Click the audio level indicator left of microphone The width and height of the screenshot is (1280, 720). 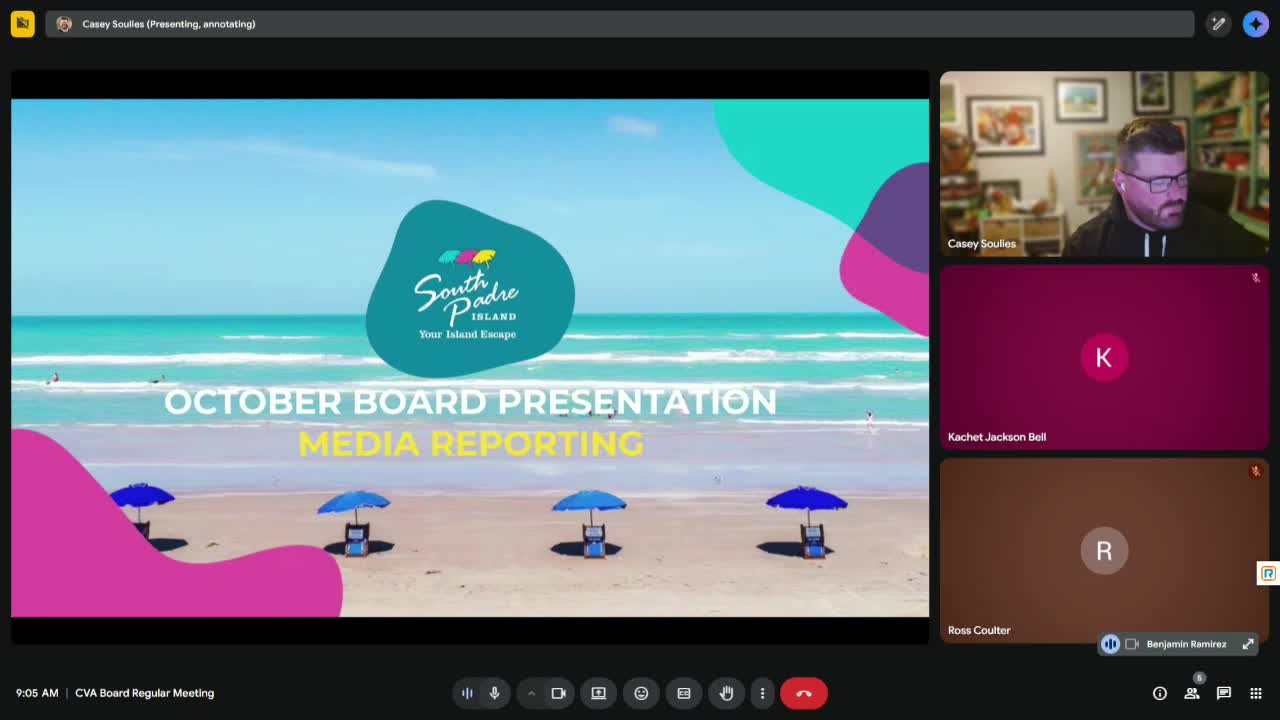coord(467,693)
